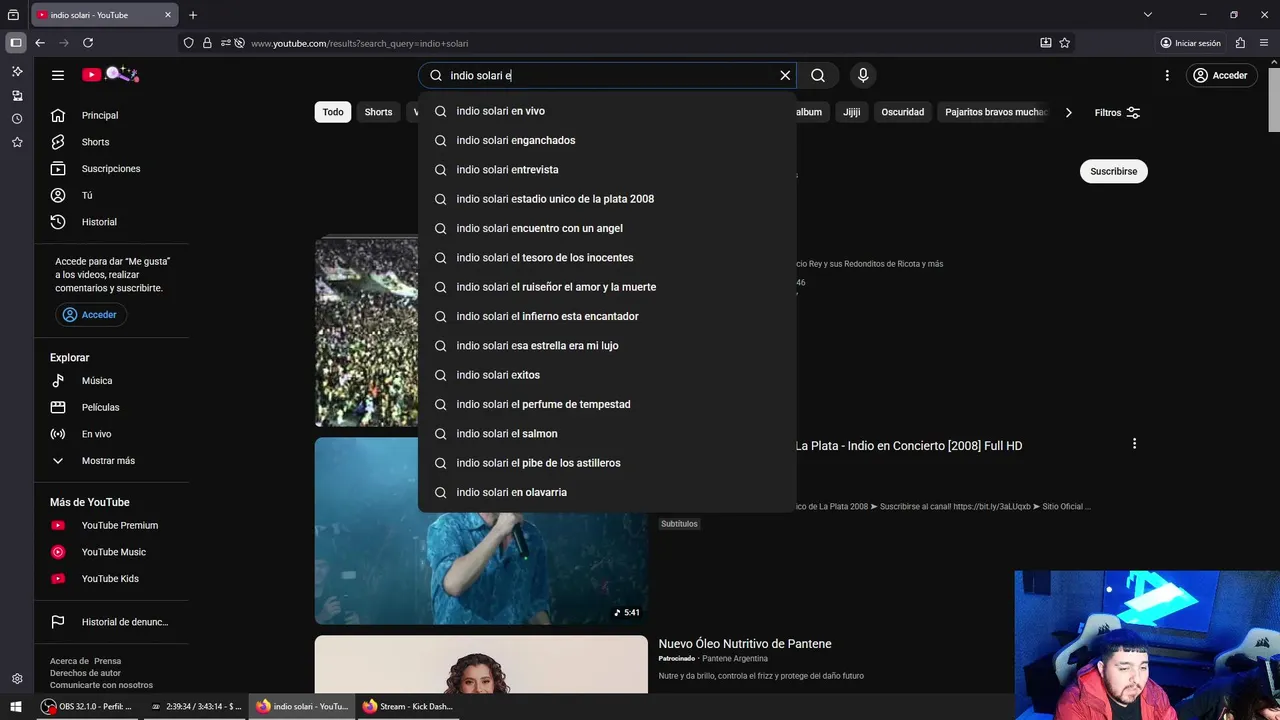This screenshot has width=1280, height=720.
Task: Reload the page with the refresh button
Action: pyautogui.click(x=88, y=43)
